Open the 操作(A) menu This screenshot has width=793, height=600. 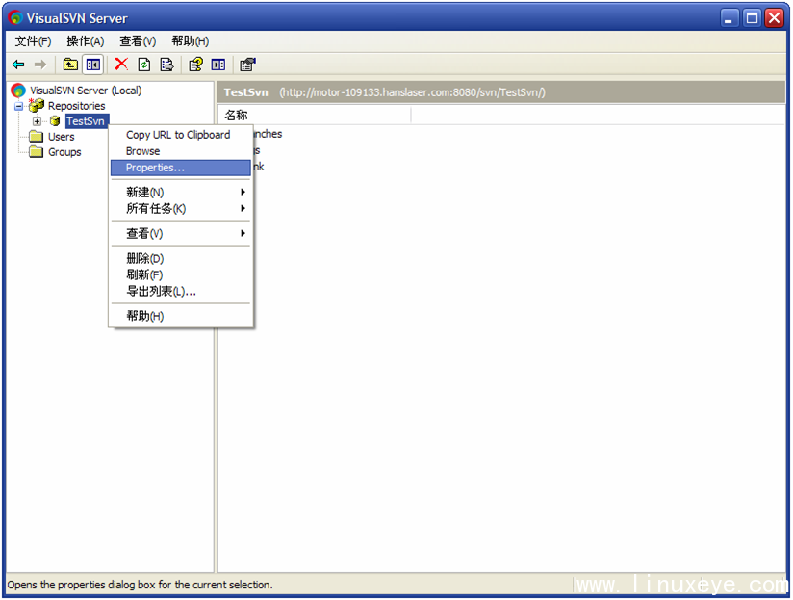pyautogui.click(x=85, y=41)
